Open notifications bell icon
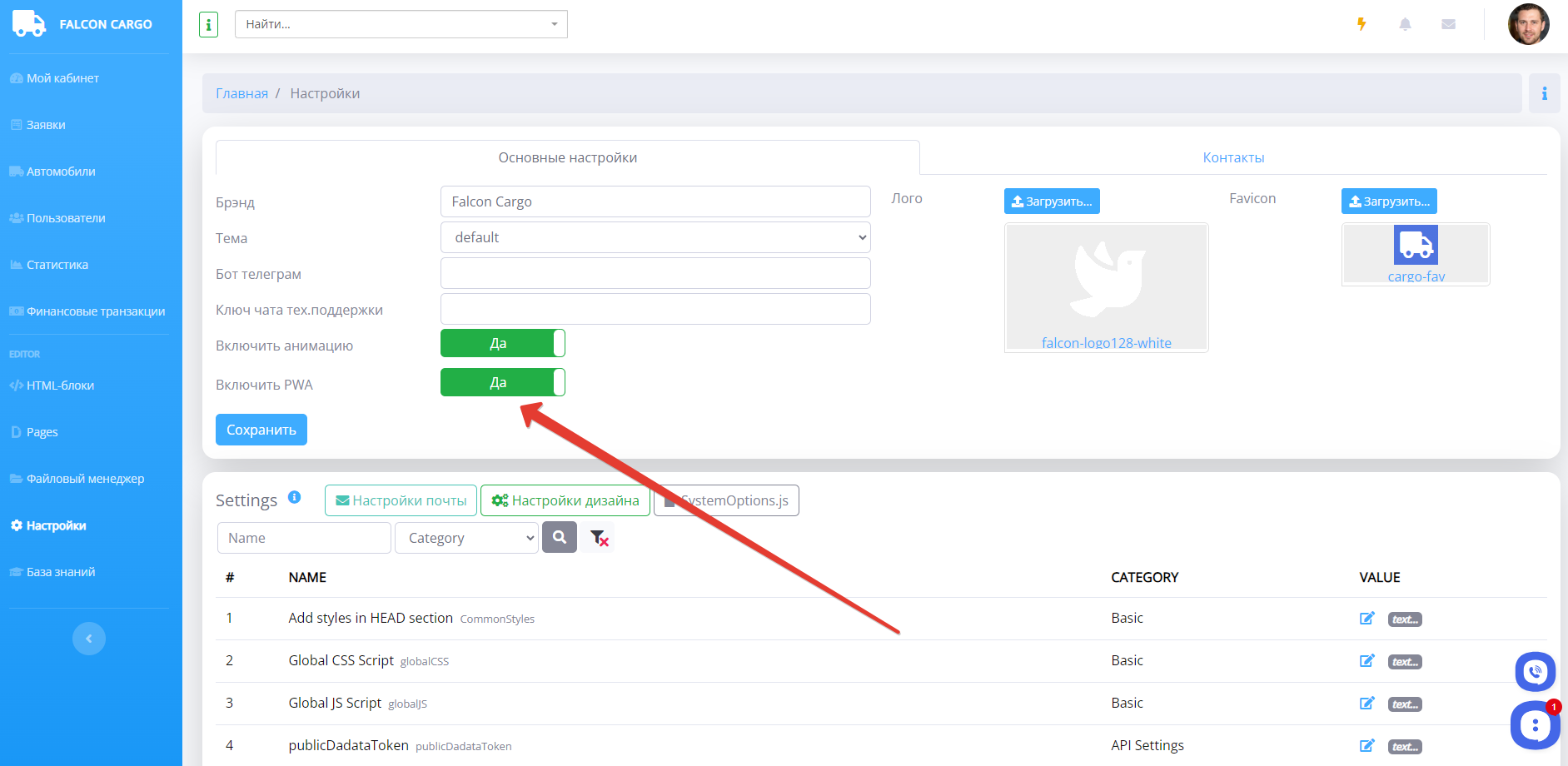Viewport: 1568px width, 766px height. 1405,24
